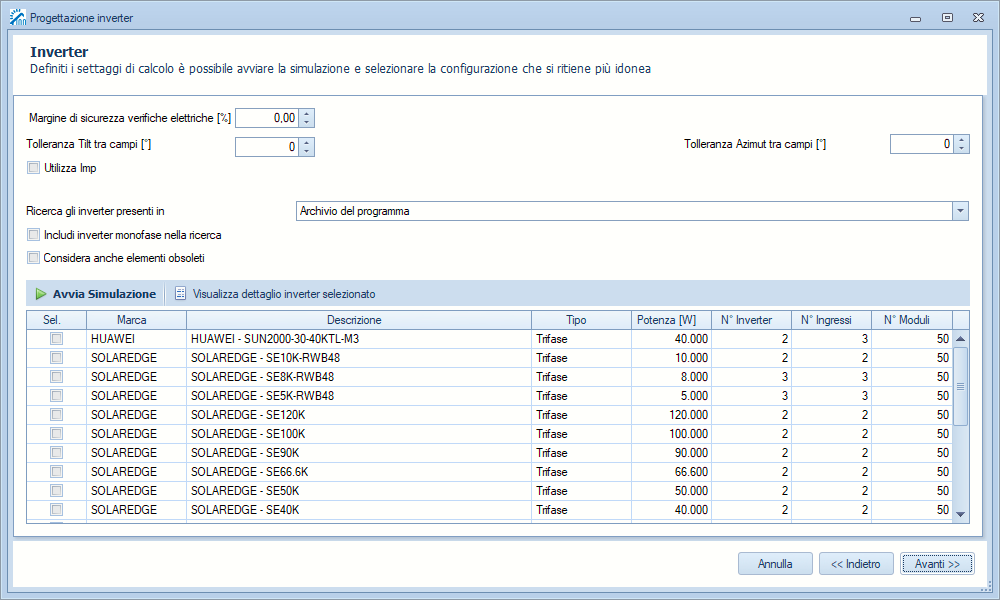Open the Archivio del programma dropdown
This screenshot has height=600, width=1000.
(960, 211)
